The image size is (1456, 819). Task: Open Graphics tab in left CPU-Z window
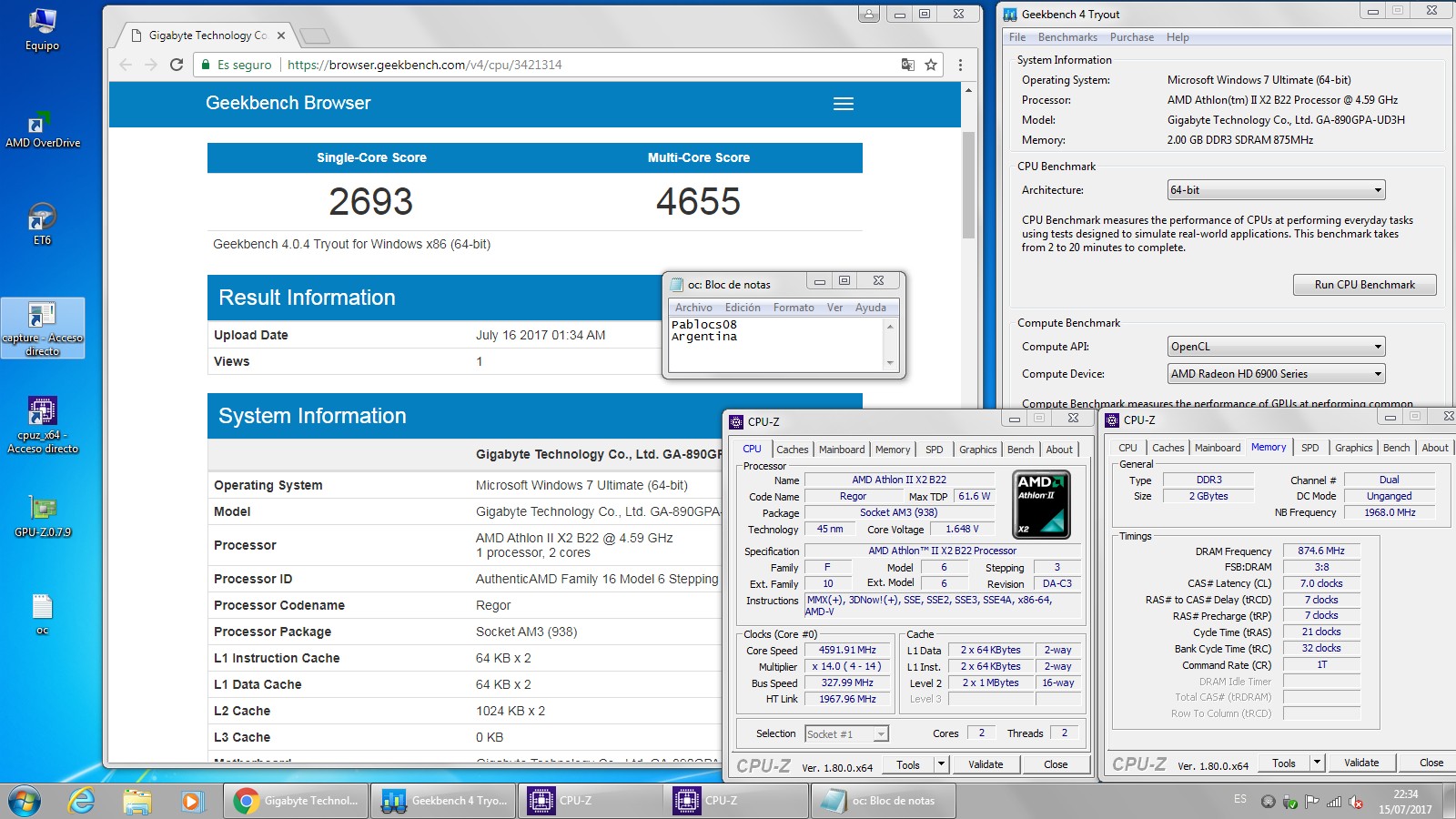(978, 450)
